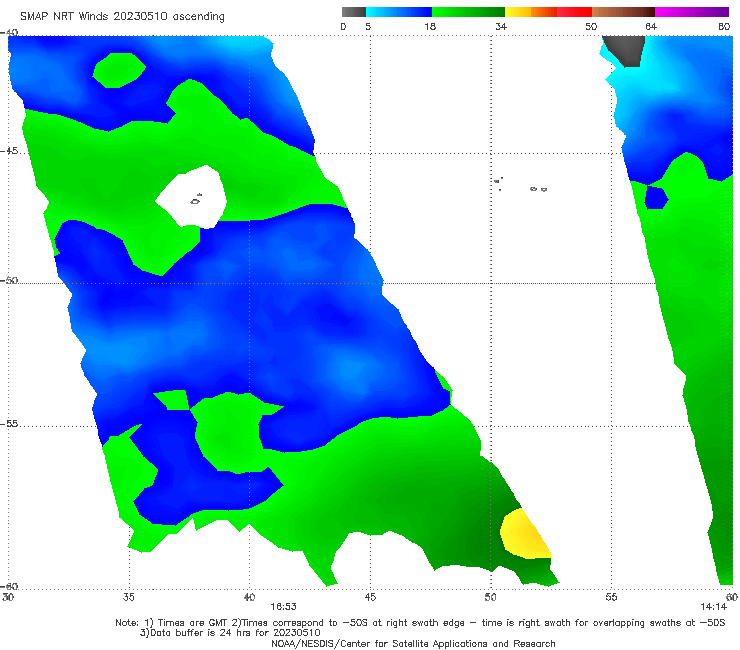This screenshot has height=650, width=740.
Task: Click the color bar label "34"
Action: point(501,26)
